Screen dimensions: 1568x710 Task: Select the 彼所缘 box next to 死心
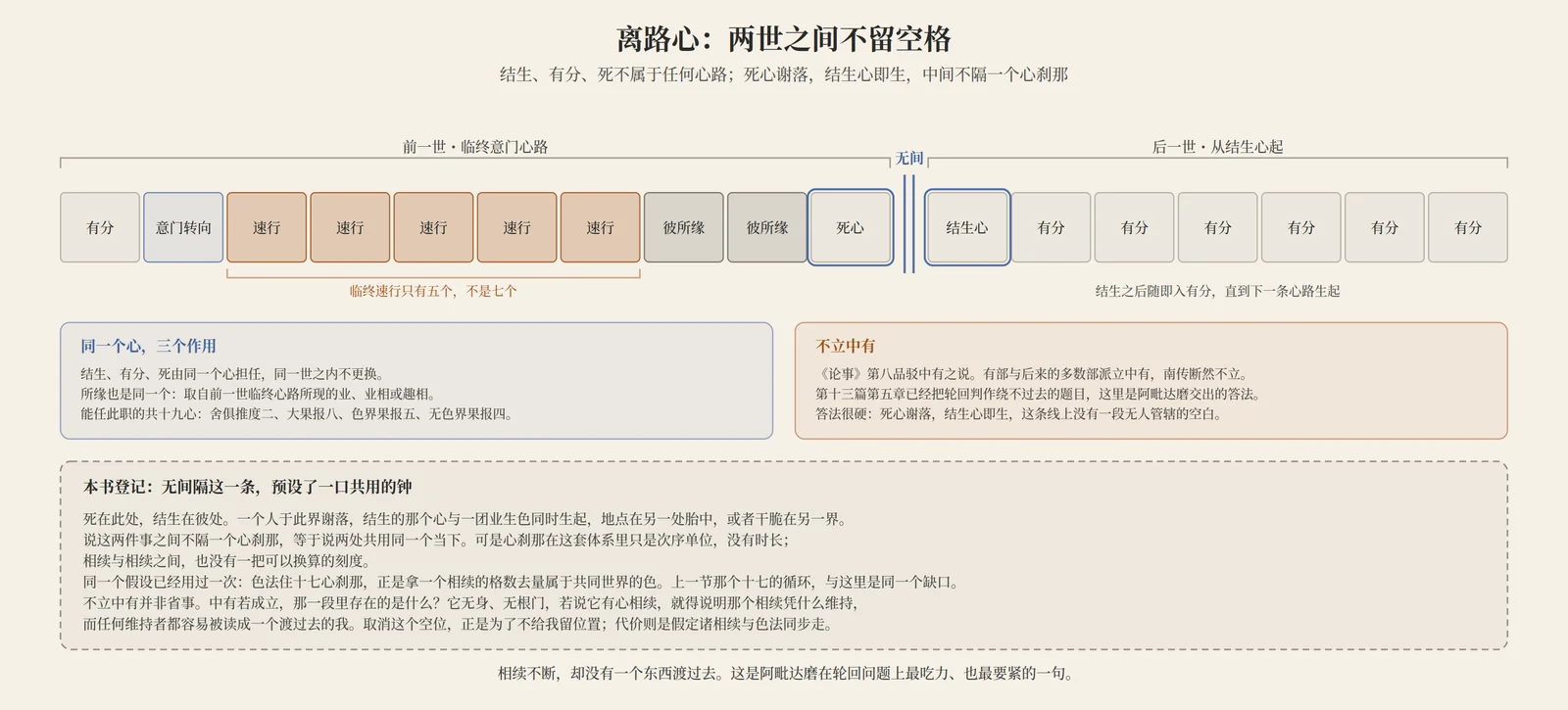coord(767,227)
